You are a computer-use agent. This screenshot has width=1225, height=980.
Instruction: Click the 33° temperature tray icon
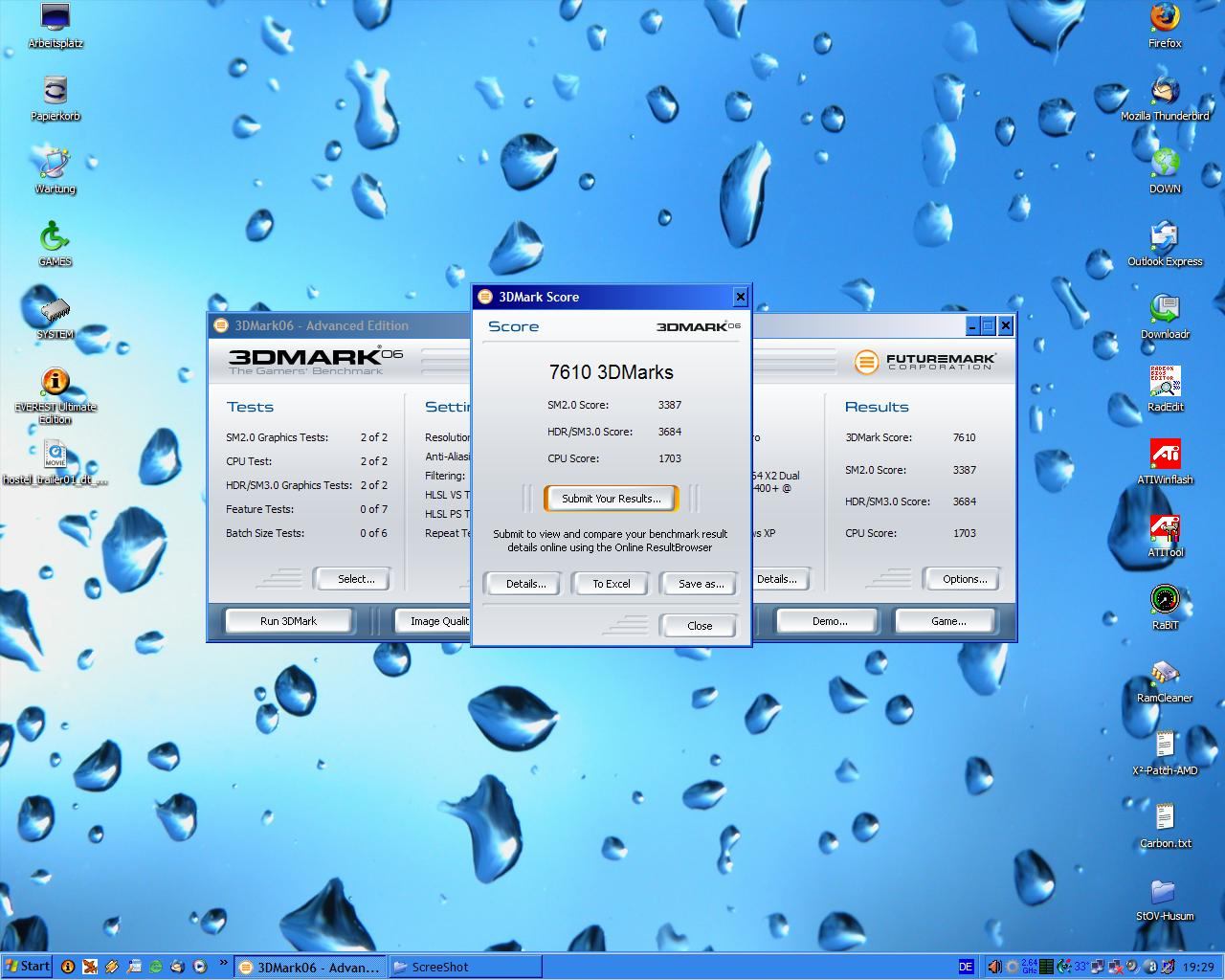click(x=1081, y=967)
